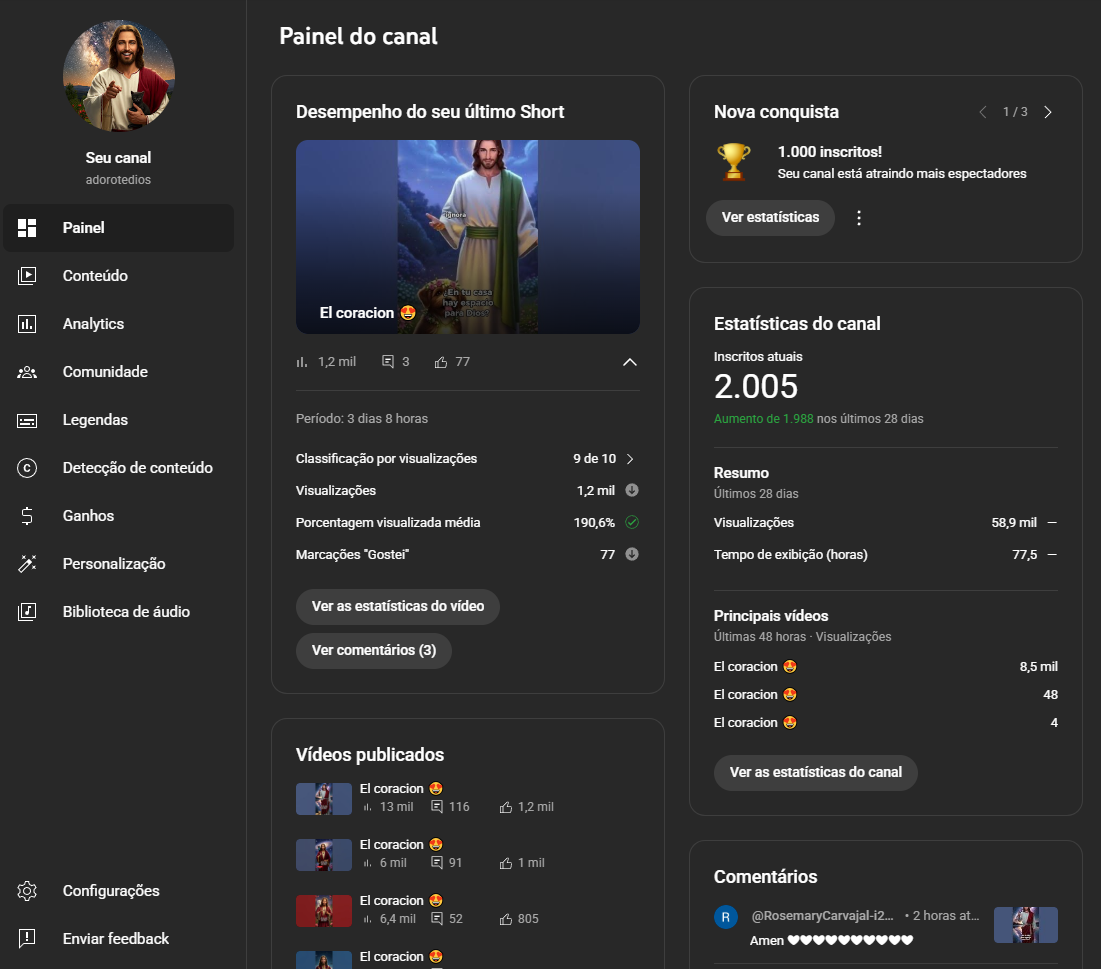Select the Detecção de conteúdo copyright icon
The height and width of the screenshot is (969, 1101).
(27, 468)
